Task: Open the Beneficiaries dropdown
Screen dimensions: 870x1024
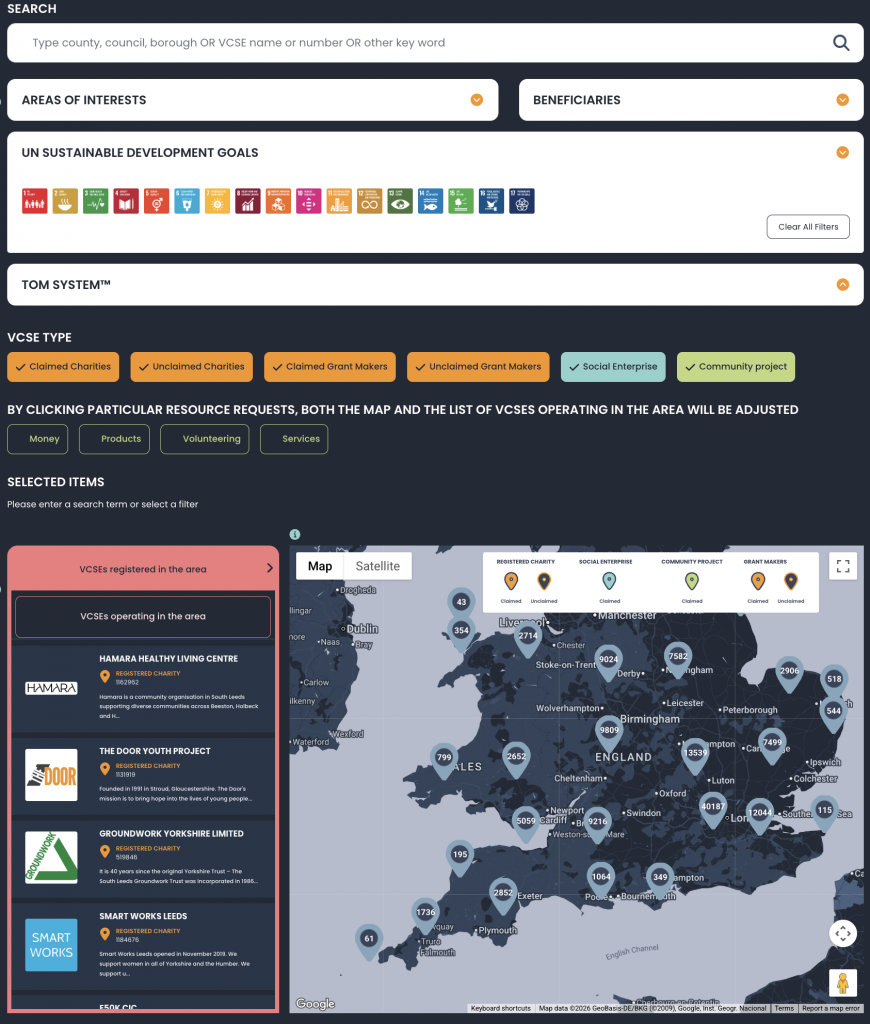Action: (x=842, y=100)
